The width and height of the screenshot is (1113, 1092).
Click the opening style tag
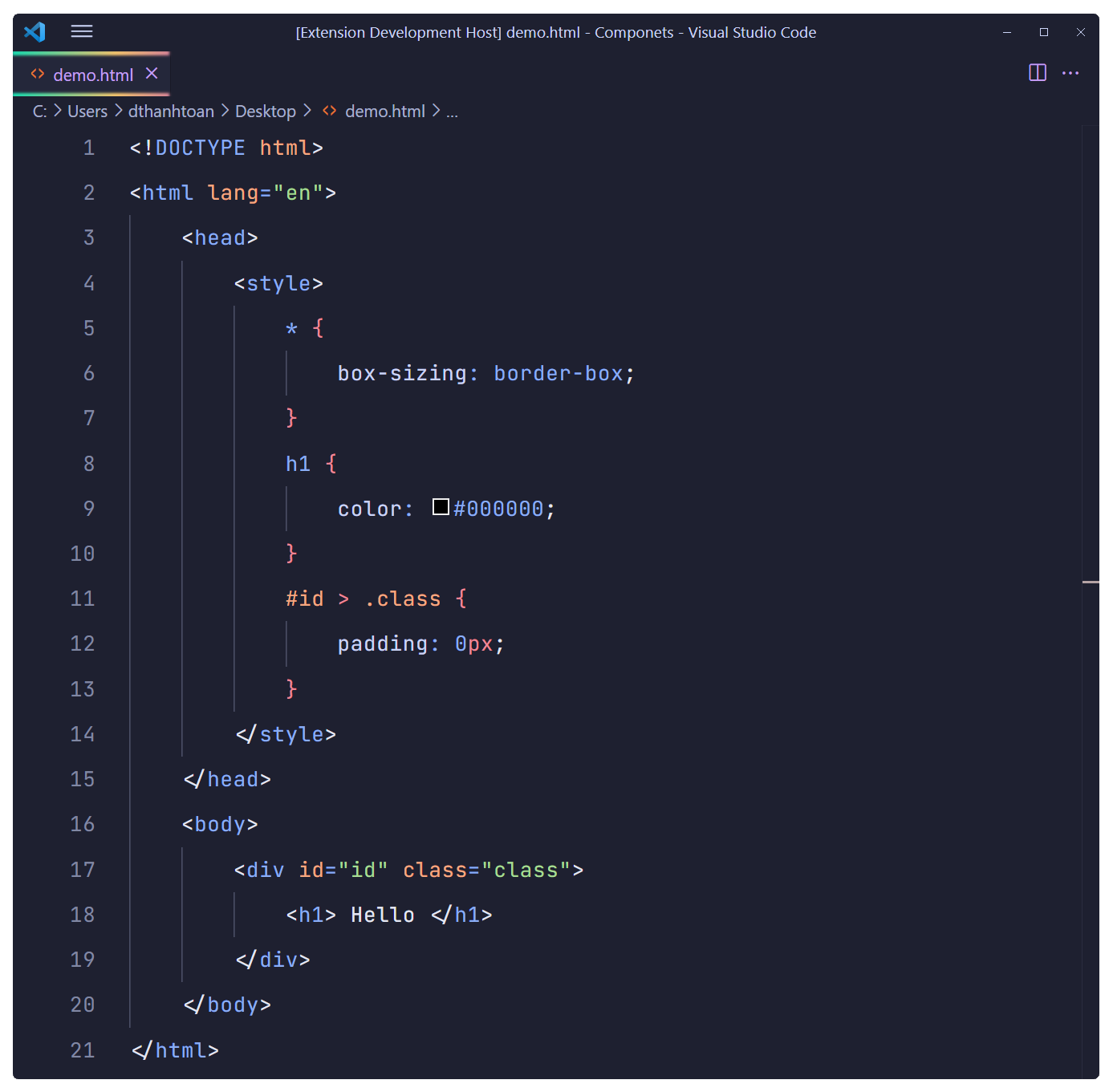[278, 284]
